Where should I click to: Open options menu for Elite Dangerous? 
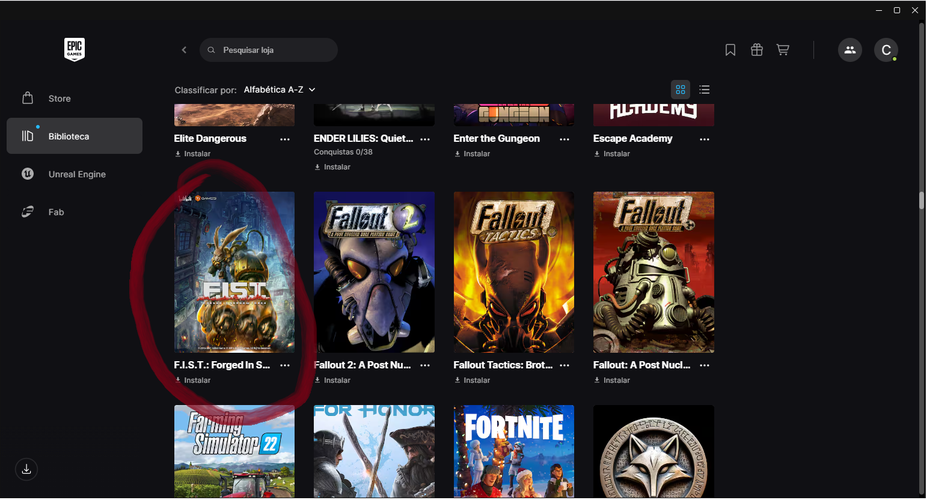click(x=285, y=139)
